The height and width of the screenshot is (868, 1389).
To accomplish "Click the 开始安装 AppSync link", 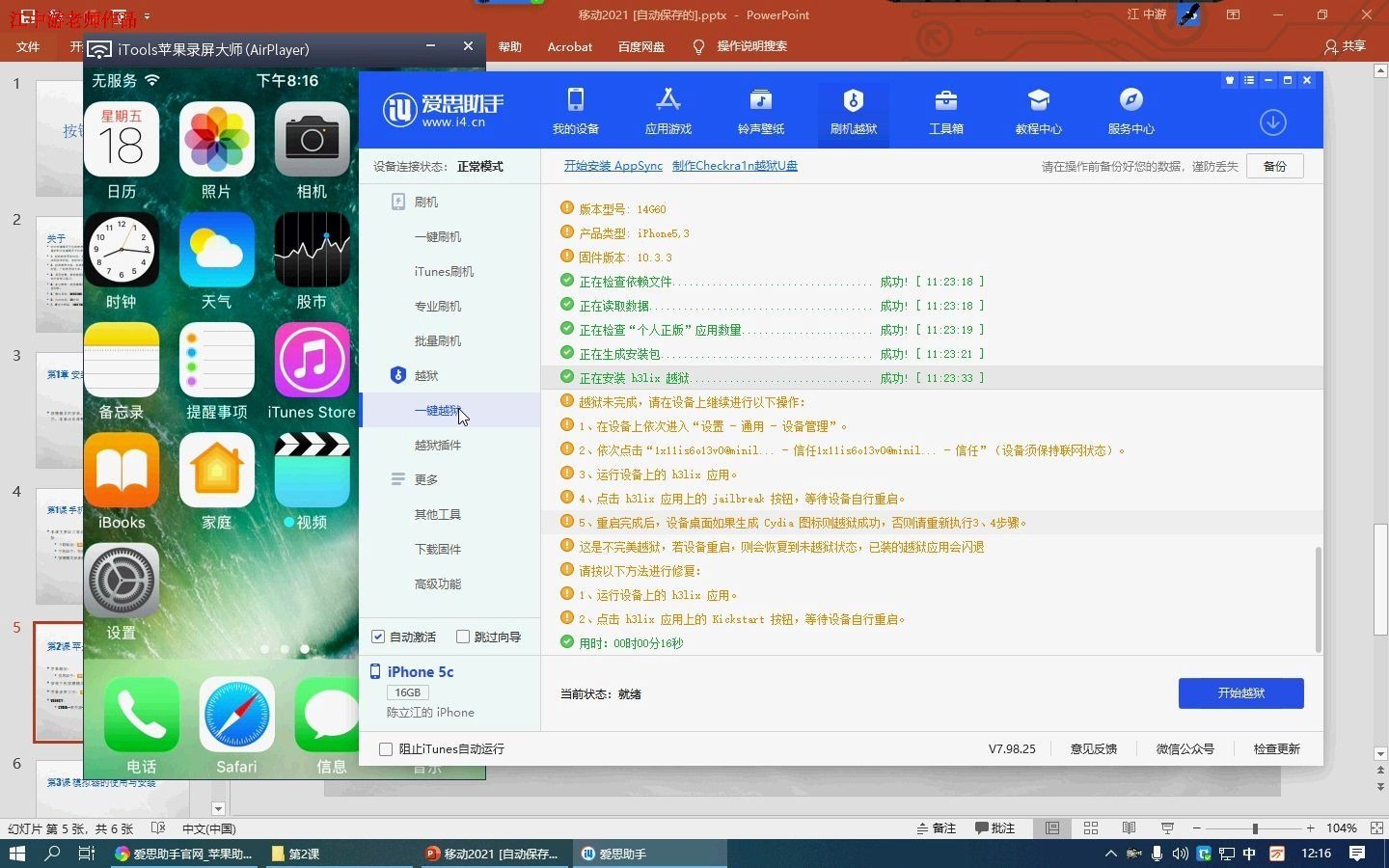I will pos(613,166).
